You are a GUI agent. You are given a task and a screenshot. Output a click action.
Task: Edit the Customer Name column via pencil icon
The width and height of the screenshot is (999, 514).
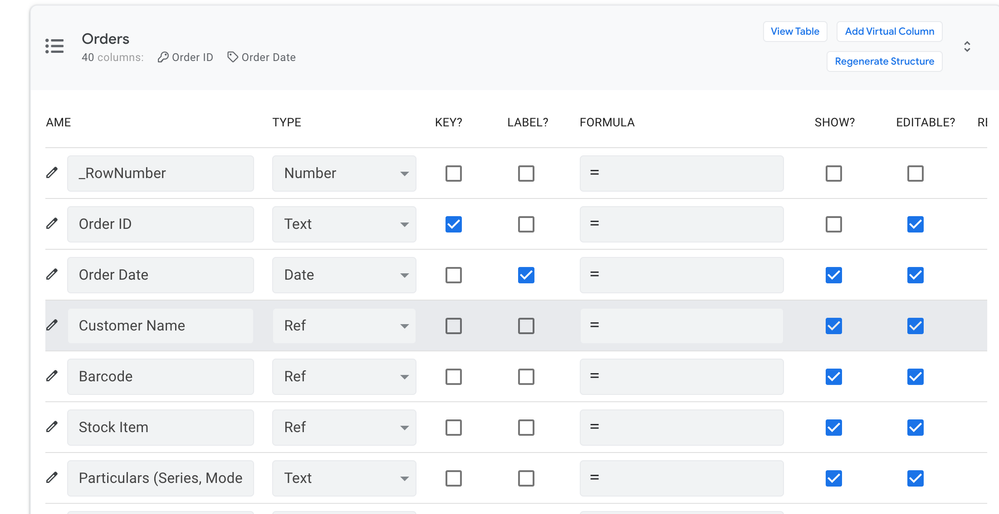tap(52, 325)
